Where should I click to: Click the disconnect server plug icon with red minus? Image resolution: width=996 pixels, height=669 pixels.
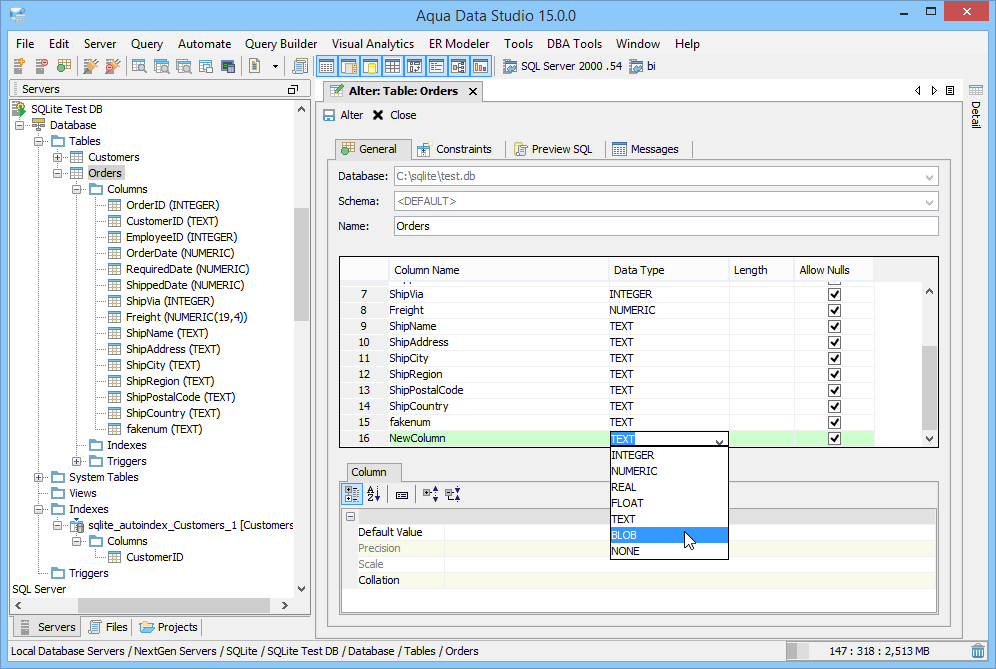pos(112,65)
